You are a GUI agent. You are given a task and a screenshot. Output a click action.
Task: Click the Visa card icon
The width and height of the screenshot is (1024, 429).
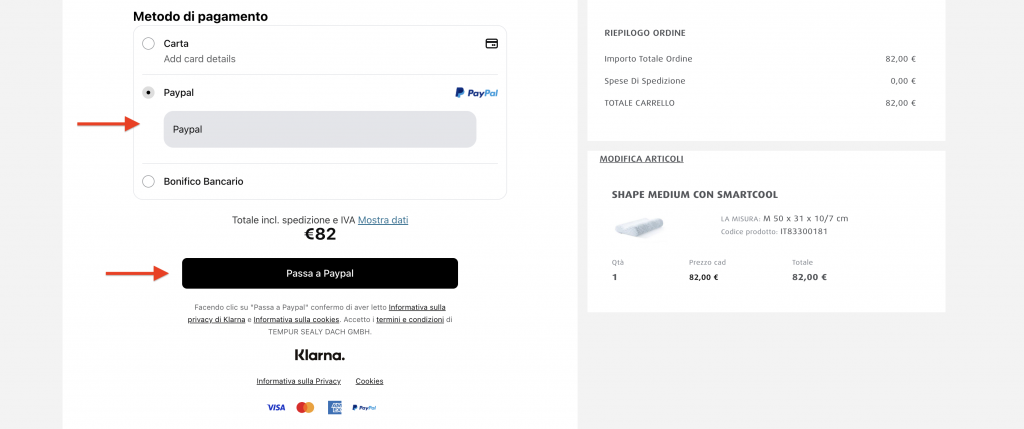pos(276,407)
